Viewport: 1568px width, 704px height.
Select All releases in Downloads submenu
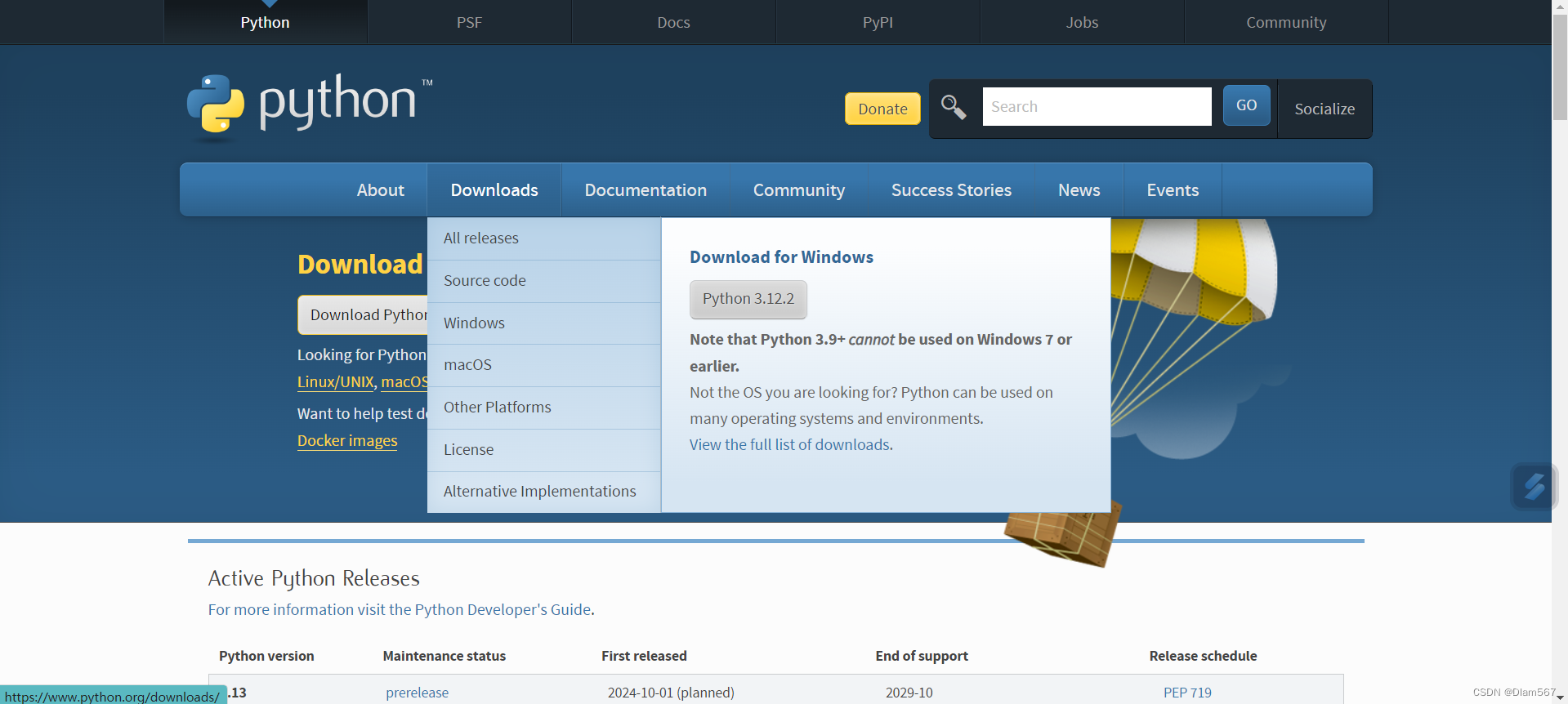point(543,238)
